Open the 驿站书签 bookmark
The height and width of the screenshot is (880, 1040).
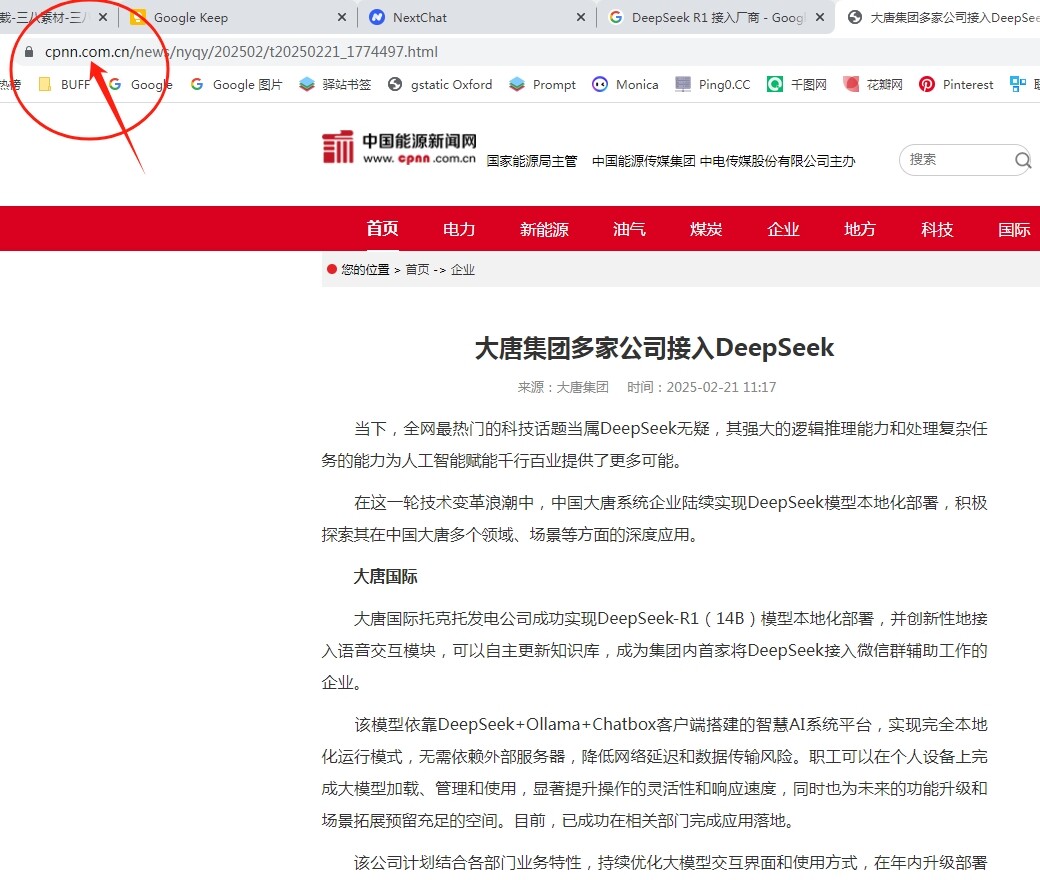point(335,84)
